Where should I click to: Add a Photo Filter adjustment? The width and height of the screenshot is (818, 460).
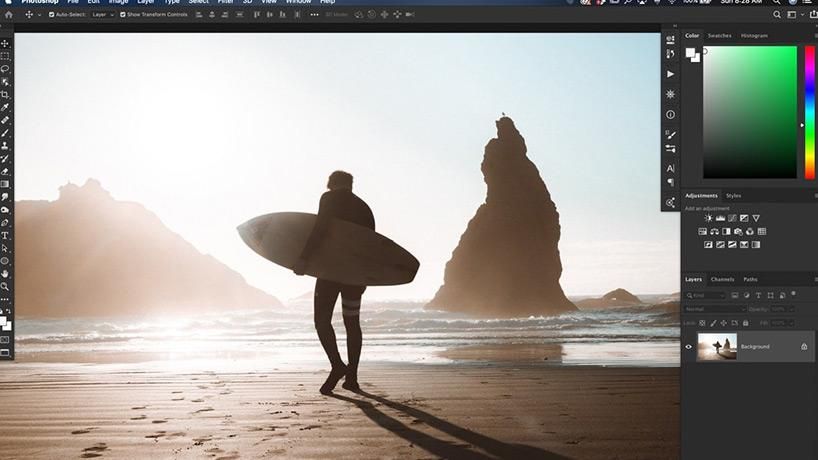(x=738, y=231)
